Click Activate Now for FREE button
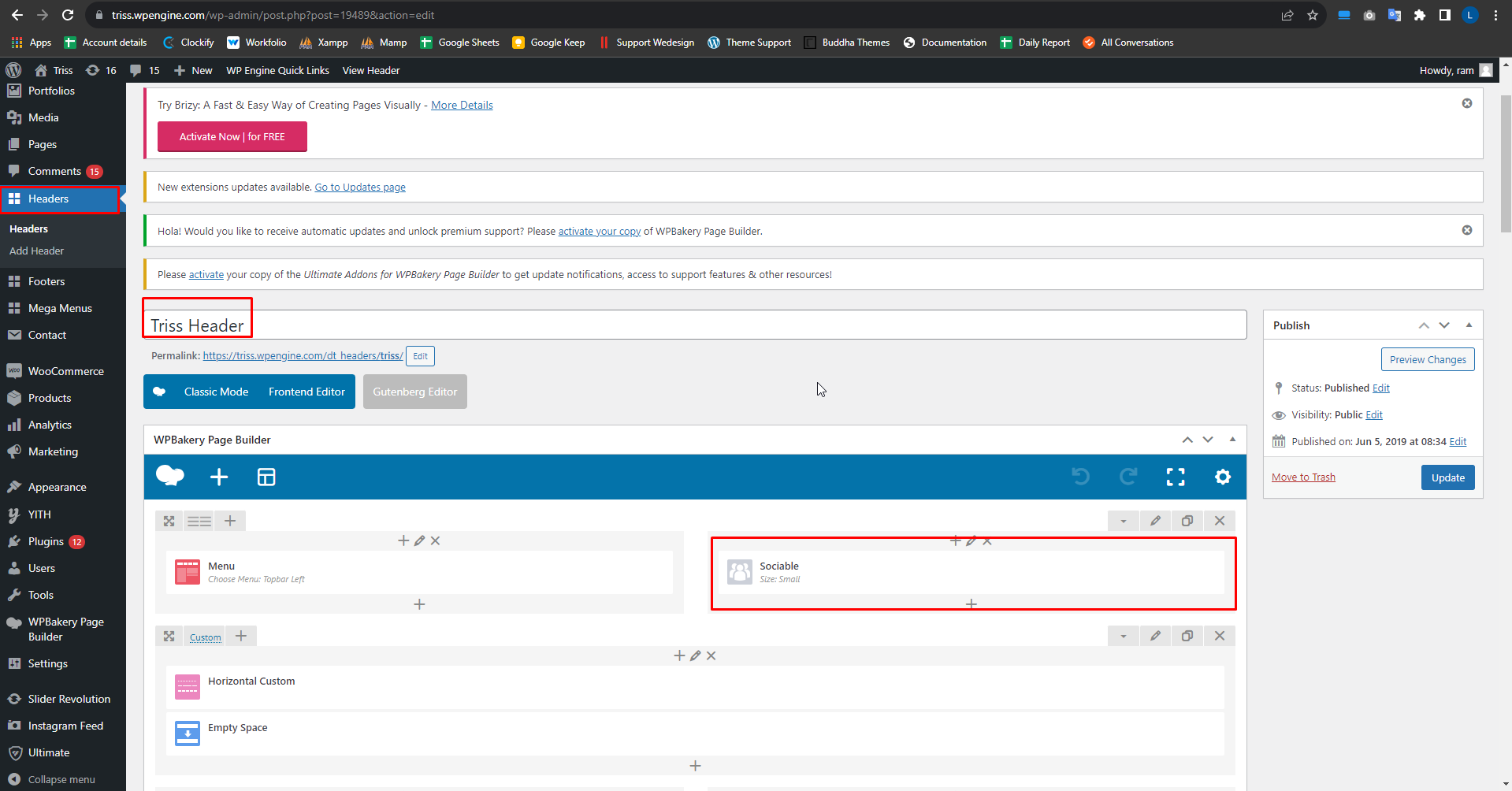Image resolution: width=1512 pixels, height=791 pixels. pos(232,136)
